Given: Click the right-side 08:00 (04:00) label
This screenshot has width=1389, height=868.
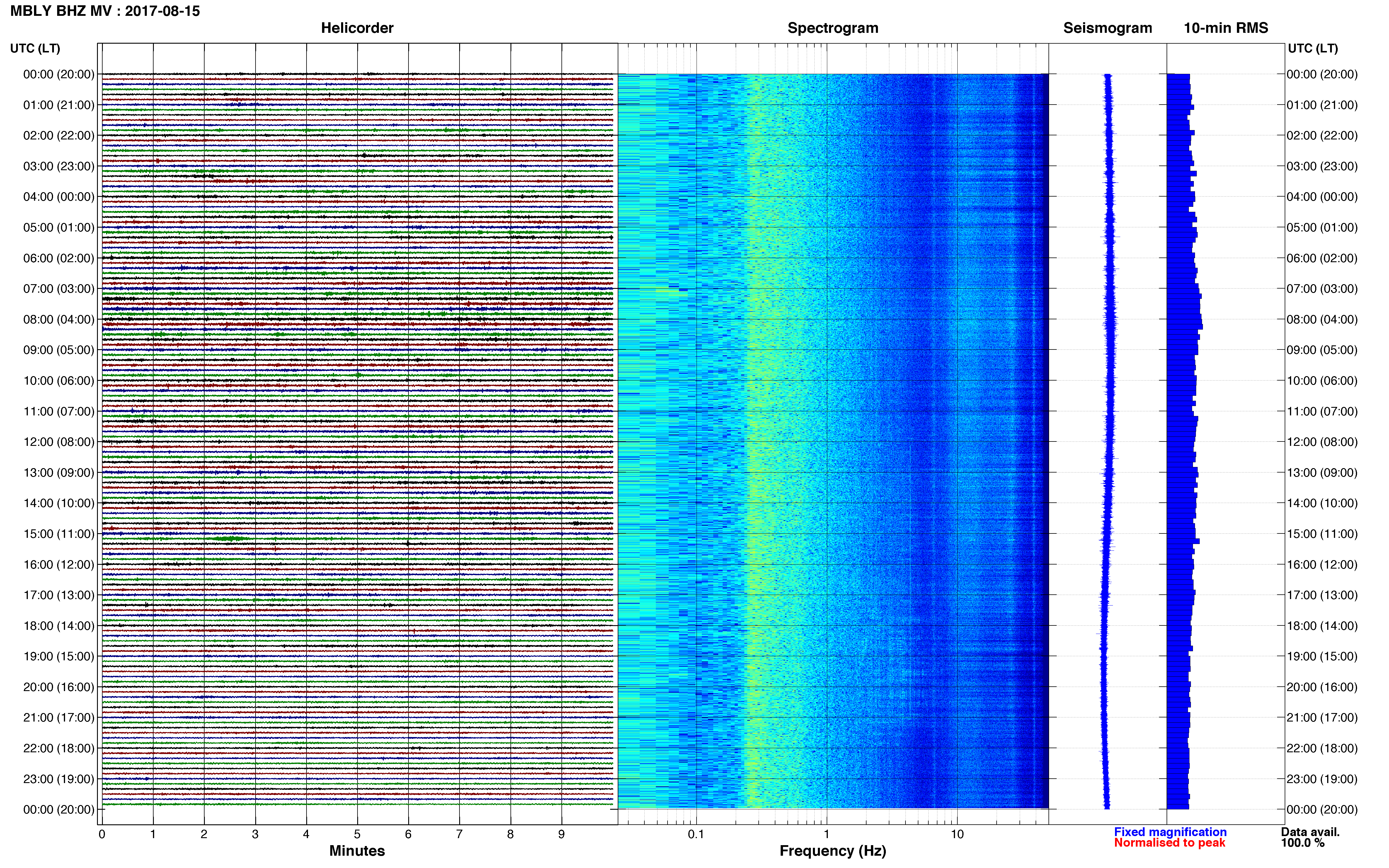Looking at the screenshot, I should pyautogui.click(x=1322, y=319).
